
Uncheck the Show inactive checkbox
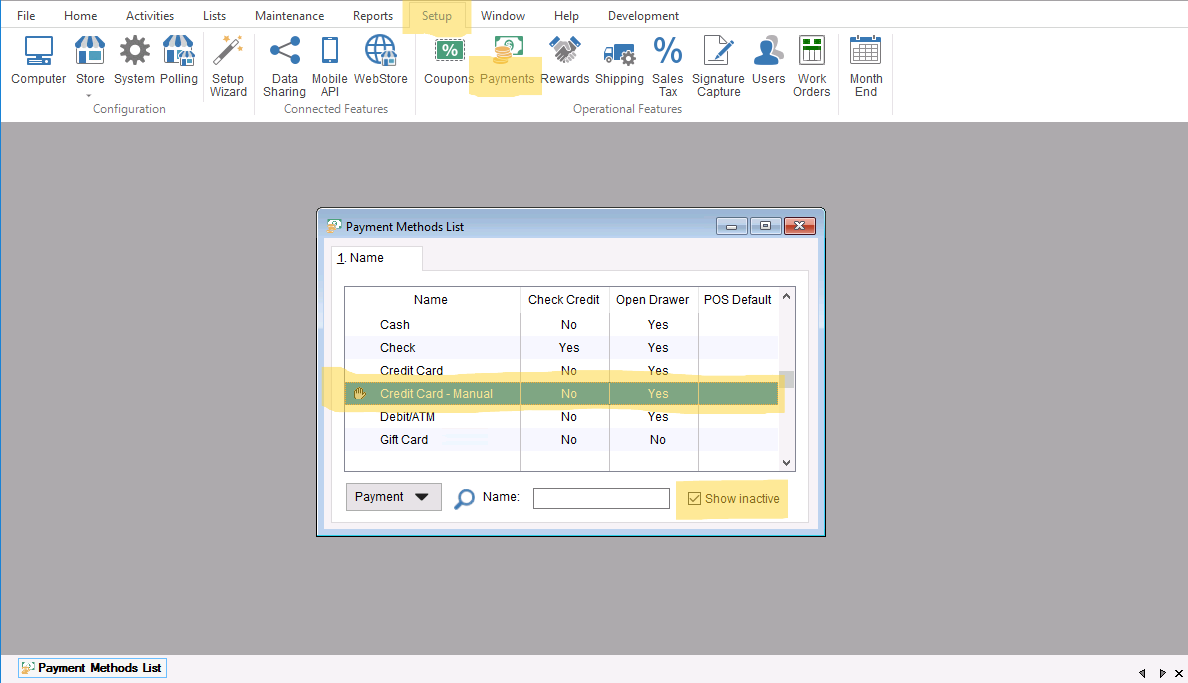(x=695, y=499)
